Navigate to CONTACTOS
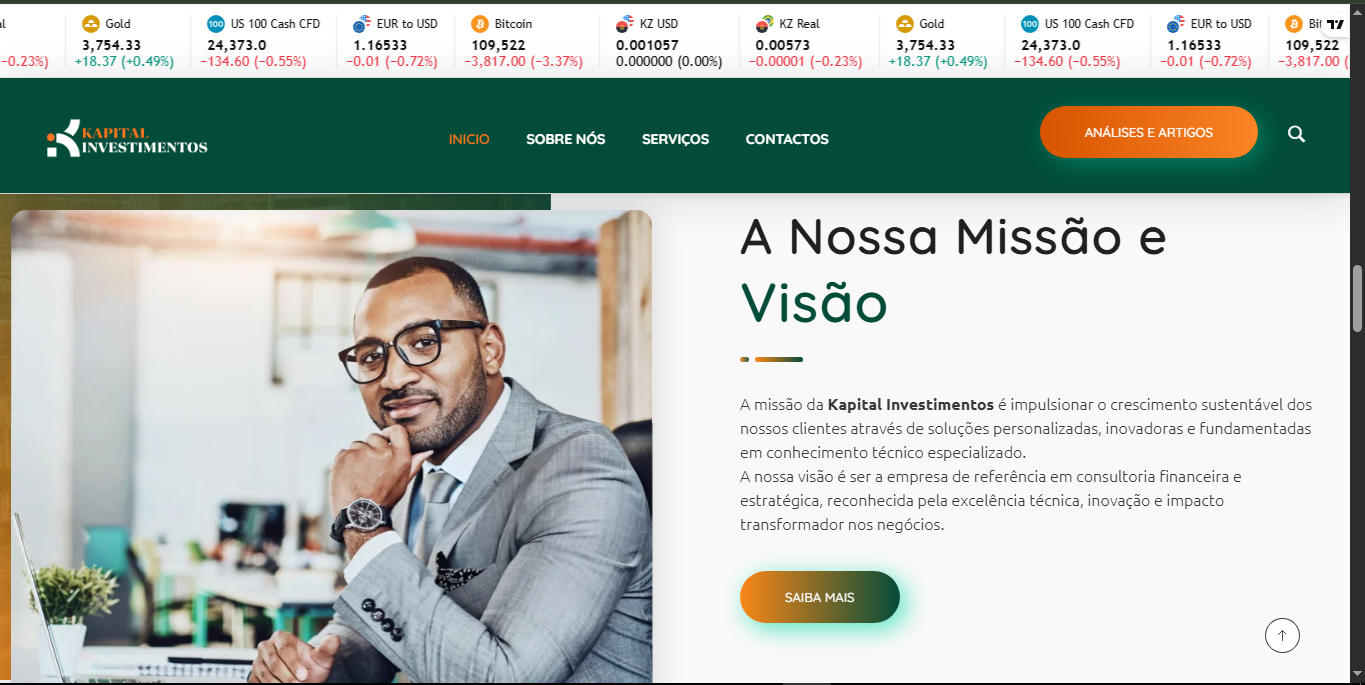 click(x=787, y=139)
